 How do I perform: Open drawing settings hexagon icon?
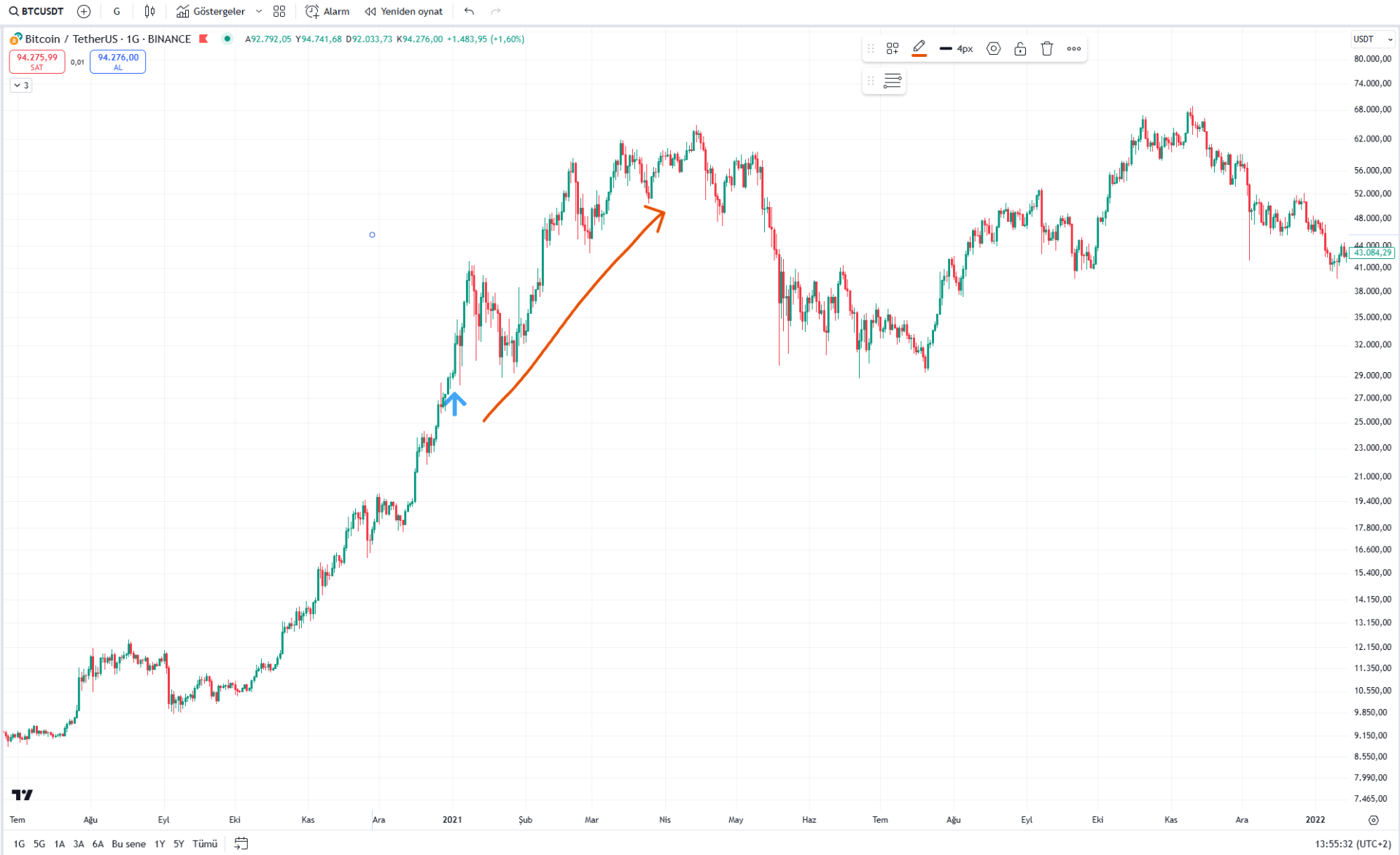coord(993,49)
